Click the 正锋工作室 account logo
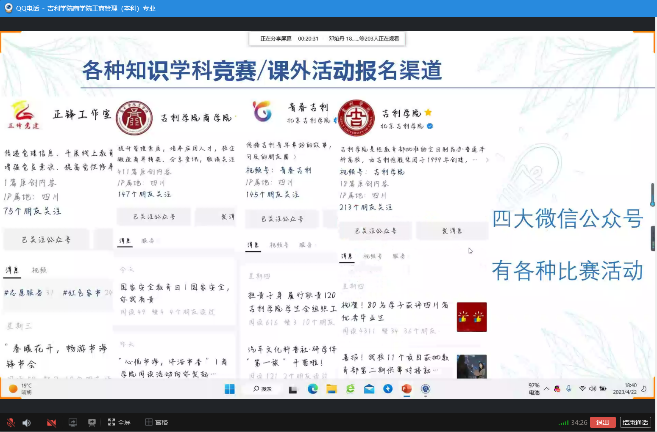Screen dimensions: 657x432 coord(24,113)
